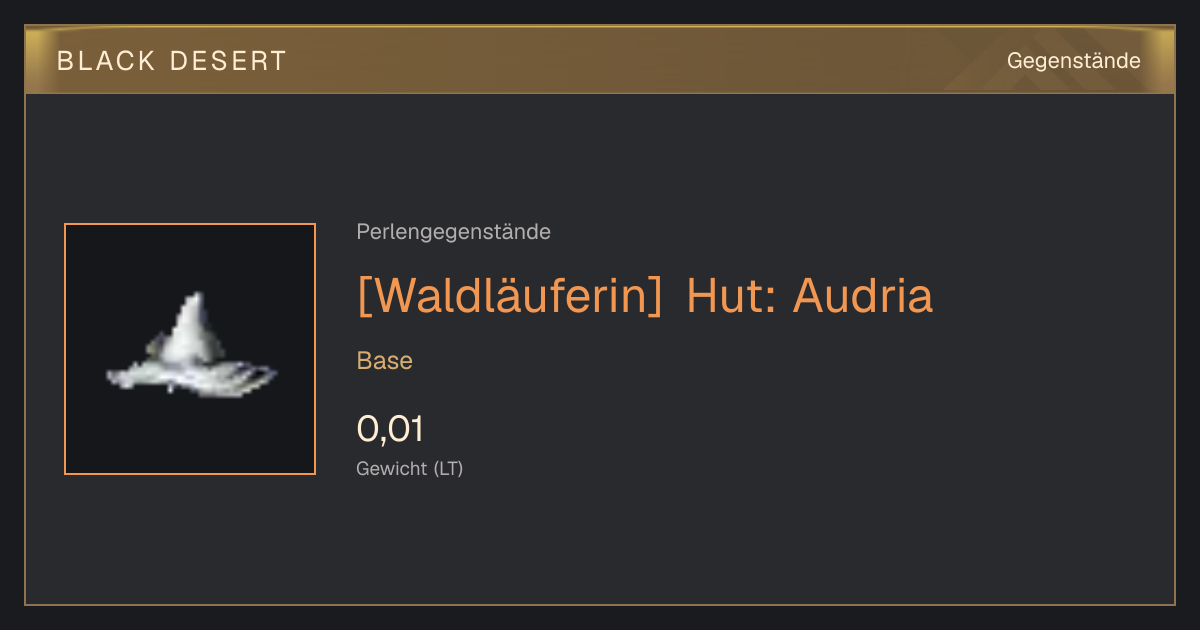
Task: Open the BLACK DESERT logo text
Action: coord(172,61)
